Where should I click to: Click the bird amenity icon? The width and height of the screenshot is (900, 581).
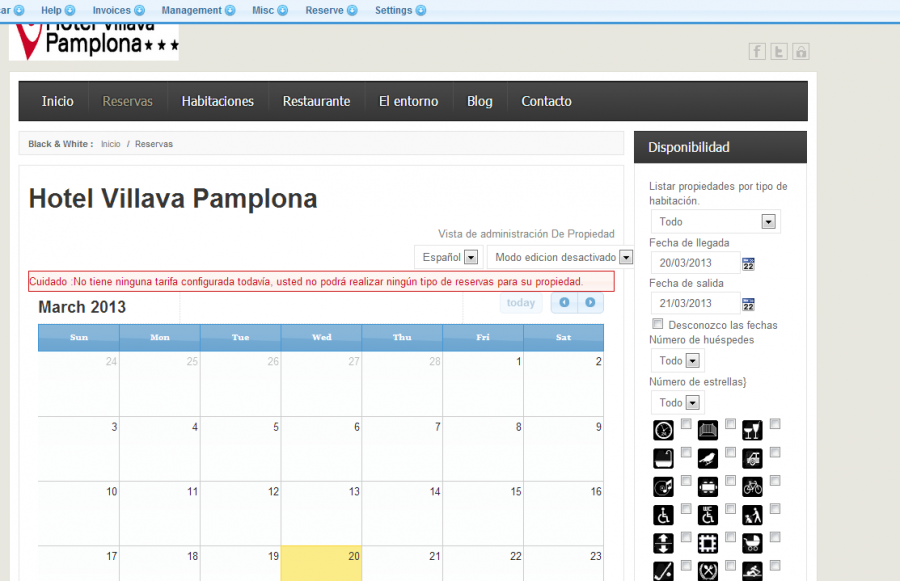click(708, 459)
